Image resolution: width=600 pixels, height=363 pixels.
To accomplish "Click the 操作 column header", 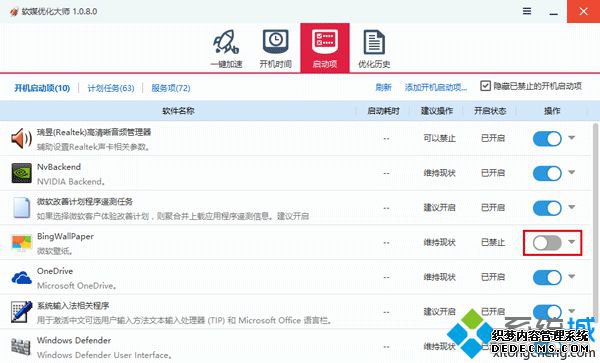I will pos(552,111).
